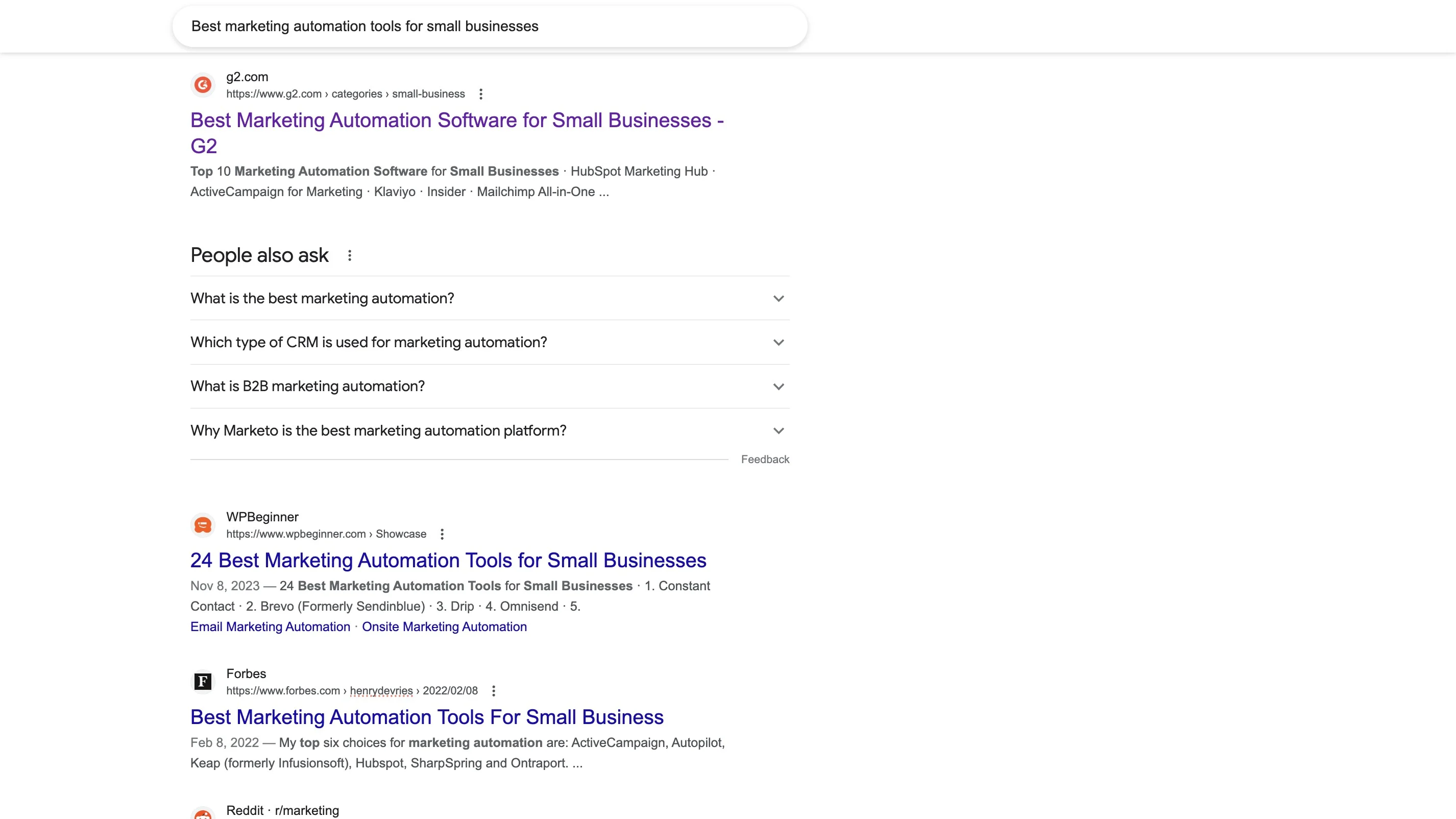Open the three-dot menu next to forbes.com URL
Viewport: 1456px width, 819px height.
pyautogui.click(x=494, y=691)
